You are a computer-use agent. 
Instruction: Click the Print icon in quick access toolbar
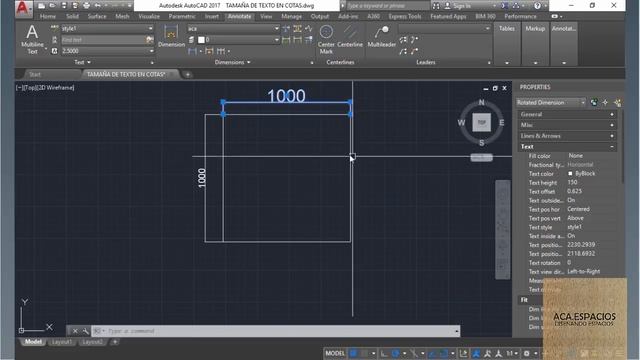86,6
